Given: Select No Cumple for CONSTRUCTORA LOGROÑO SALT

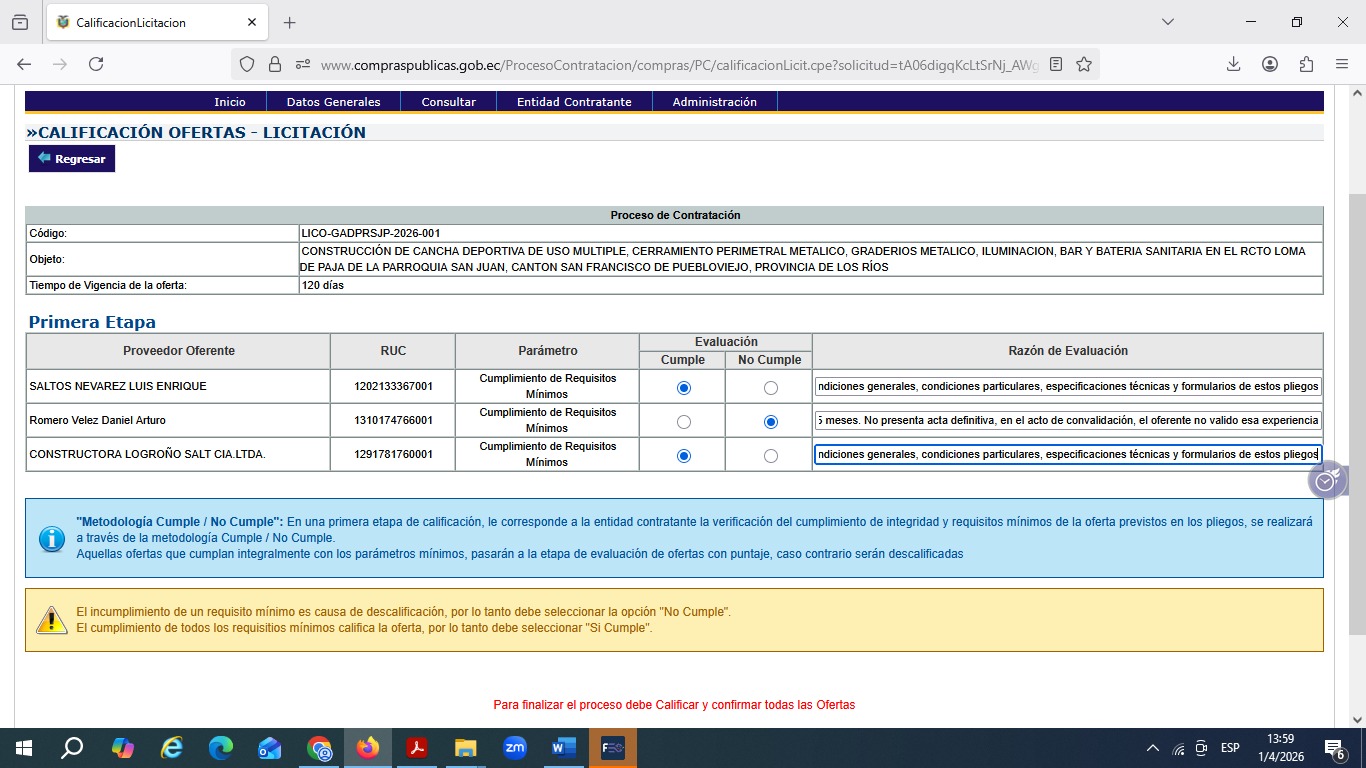Looking at the screenshot, I should click(770, 456).
